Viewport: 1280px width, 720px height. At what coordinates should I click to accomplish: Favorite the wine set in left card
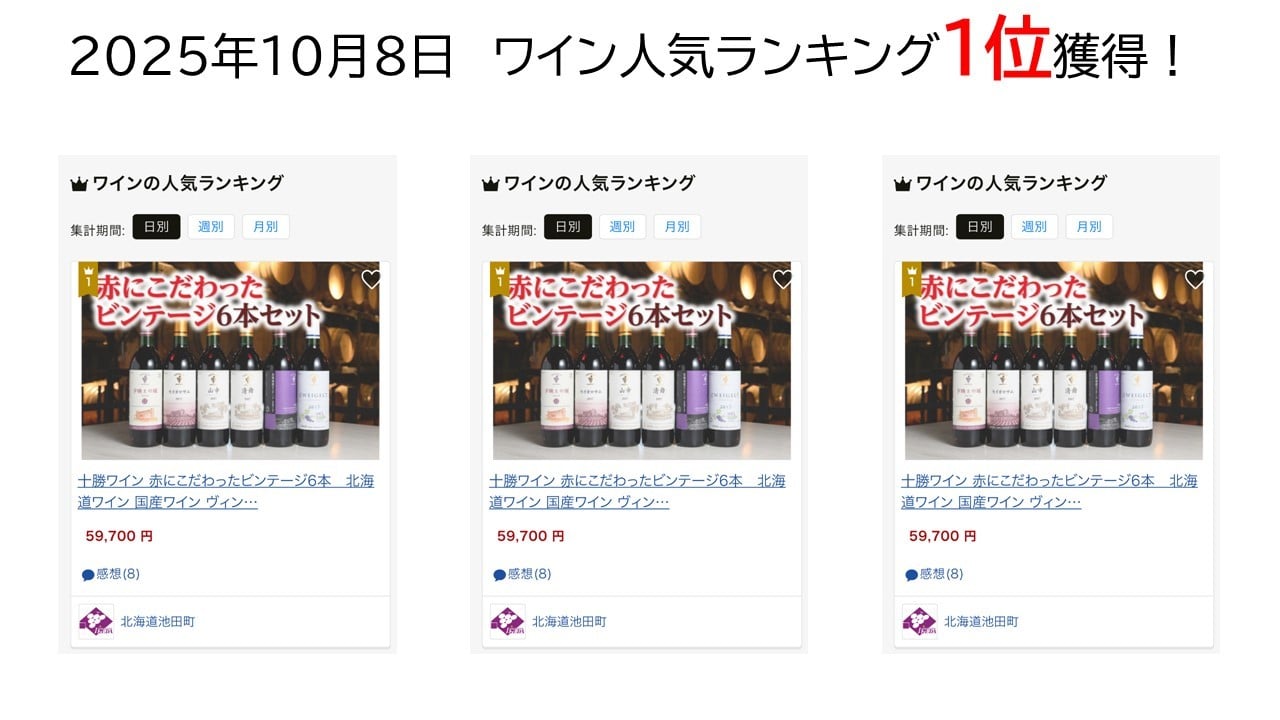coord(371,280)
